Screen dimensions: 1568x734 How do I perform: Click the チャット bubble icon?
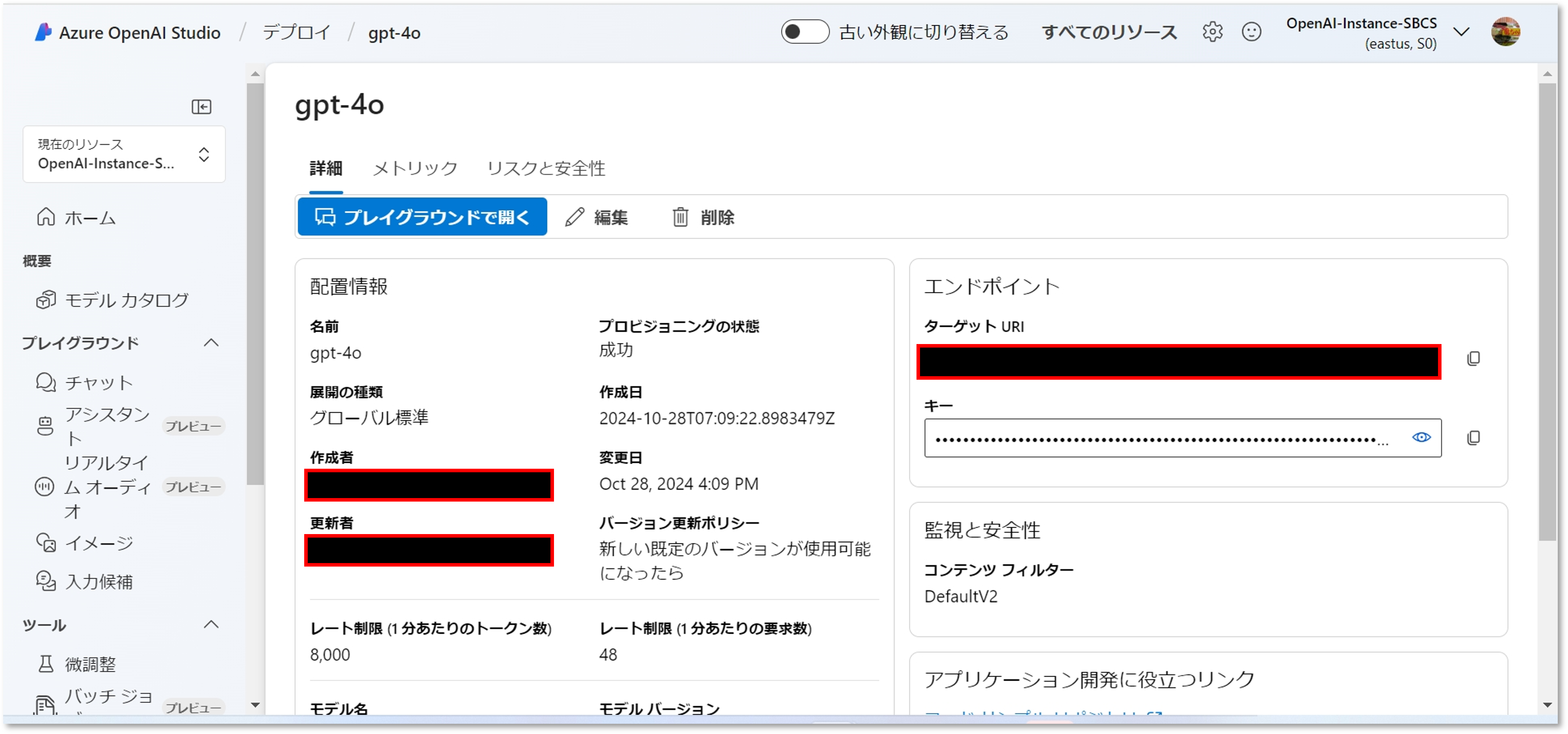[46, 382]
